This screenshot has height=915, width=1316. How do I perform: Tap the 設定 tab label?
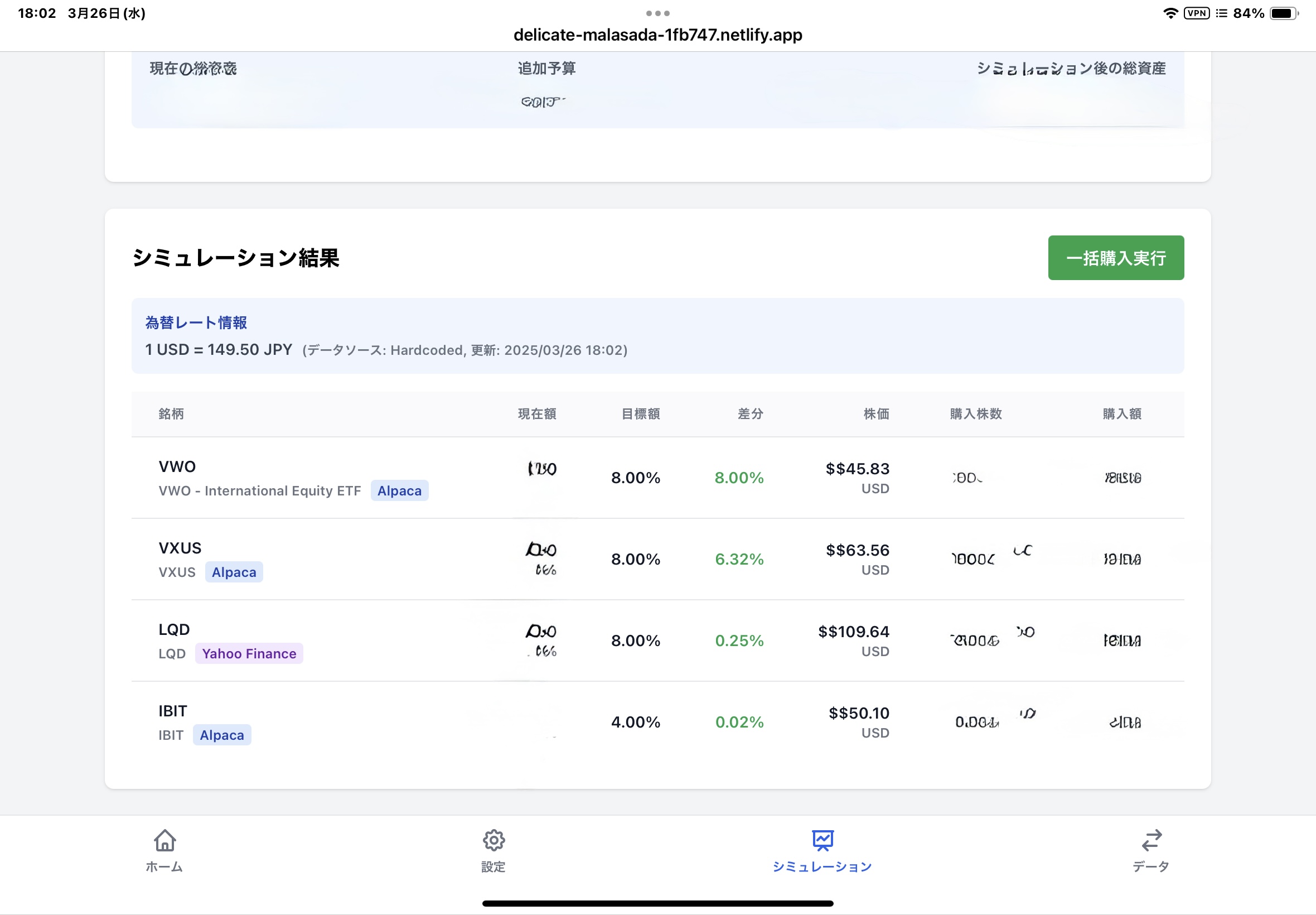pos(493,867)
